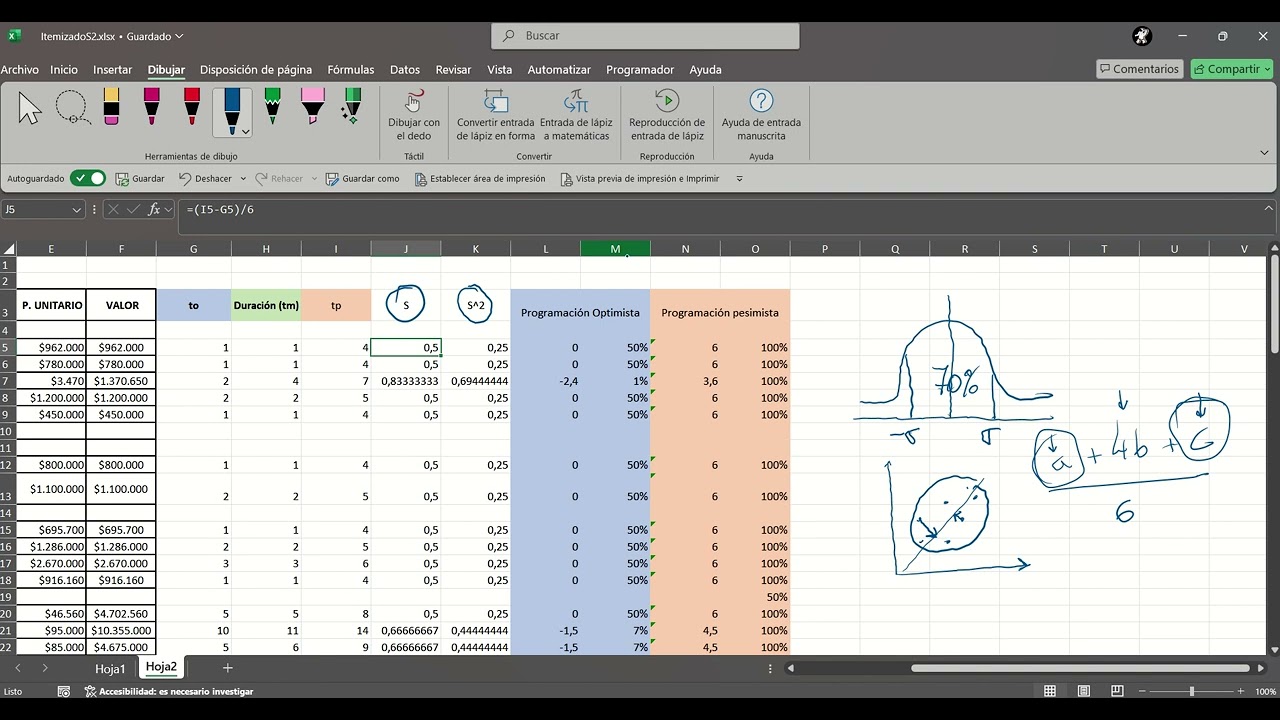
Task: Pick the green sparkle action pen
Action: tap(351, 107)
